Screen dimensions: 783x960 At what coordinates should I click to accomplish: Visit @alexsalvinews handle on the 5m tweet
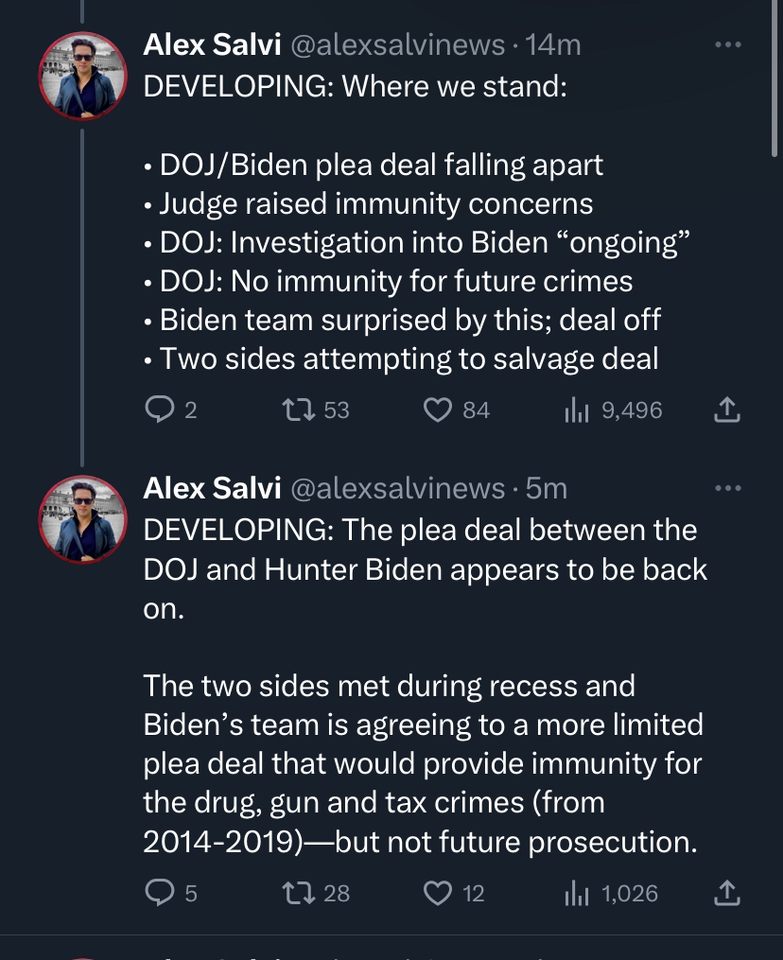(397, 488)
